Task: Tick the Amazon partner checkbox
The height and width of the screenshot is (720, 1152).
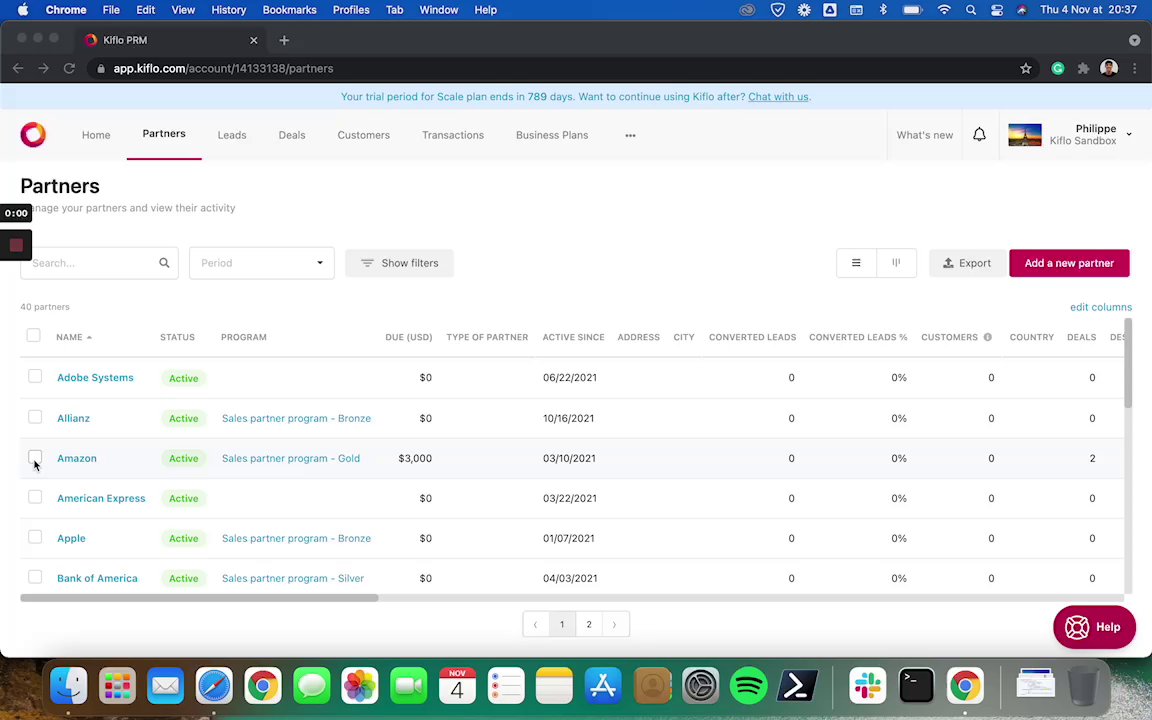Action: (x=35, y=457)
